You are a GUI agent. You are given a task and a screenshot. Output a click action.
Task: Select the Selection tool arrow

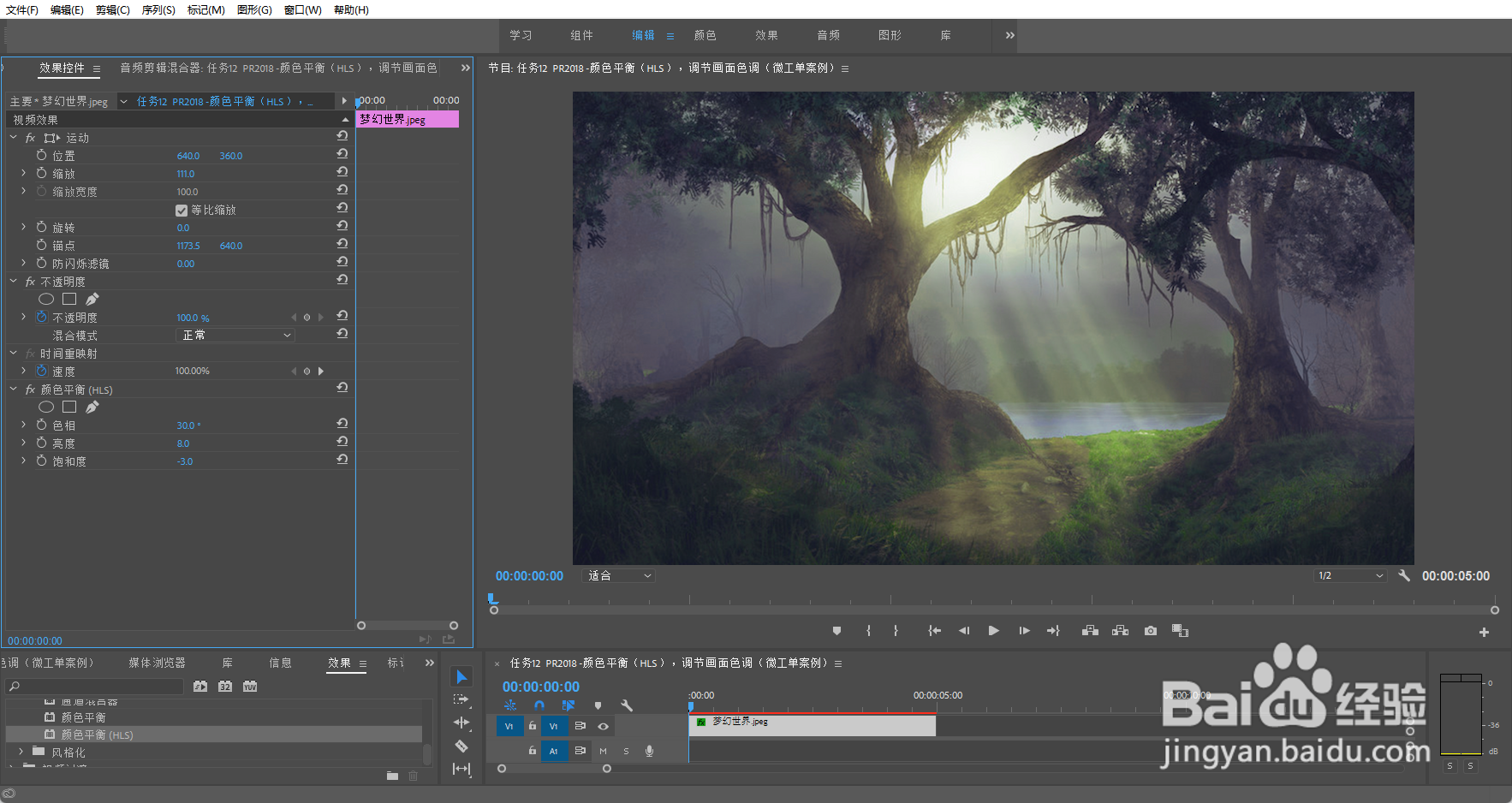pos(461,677)
